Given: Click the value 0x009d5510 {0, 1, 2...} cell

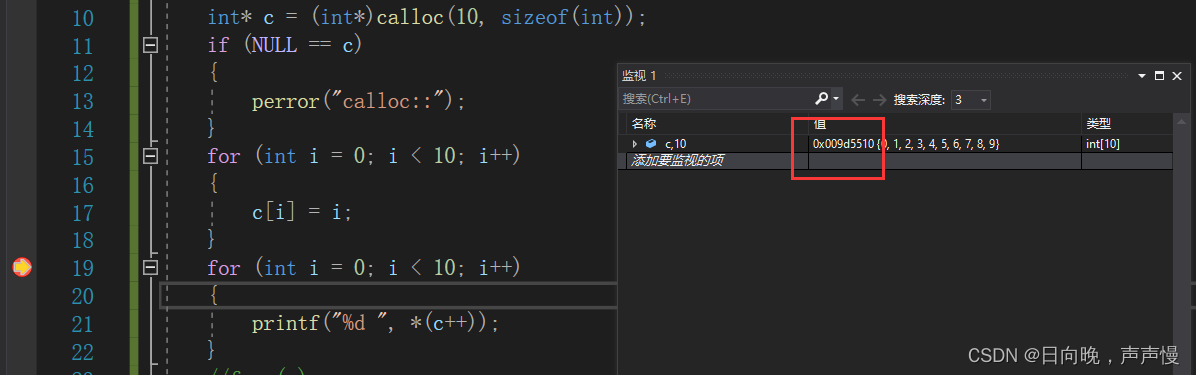Looking at the screenshot, I should (x=944, y=143).
